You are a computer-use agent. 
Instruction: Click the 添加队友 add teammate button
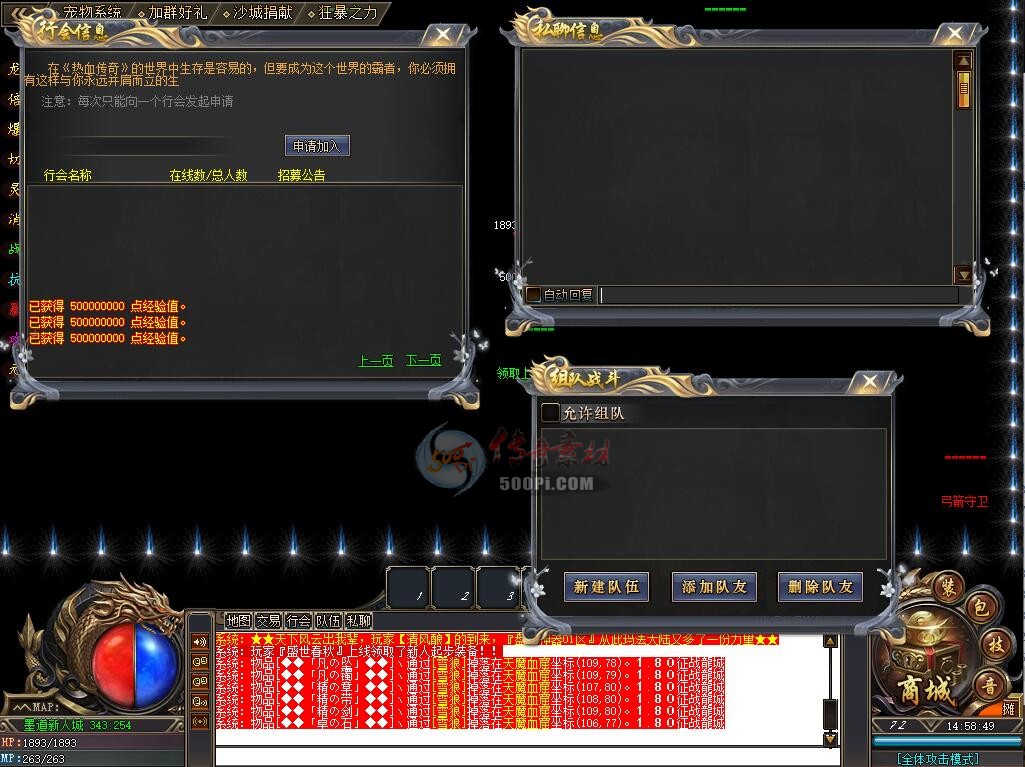click(714, 587)
